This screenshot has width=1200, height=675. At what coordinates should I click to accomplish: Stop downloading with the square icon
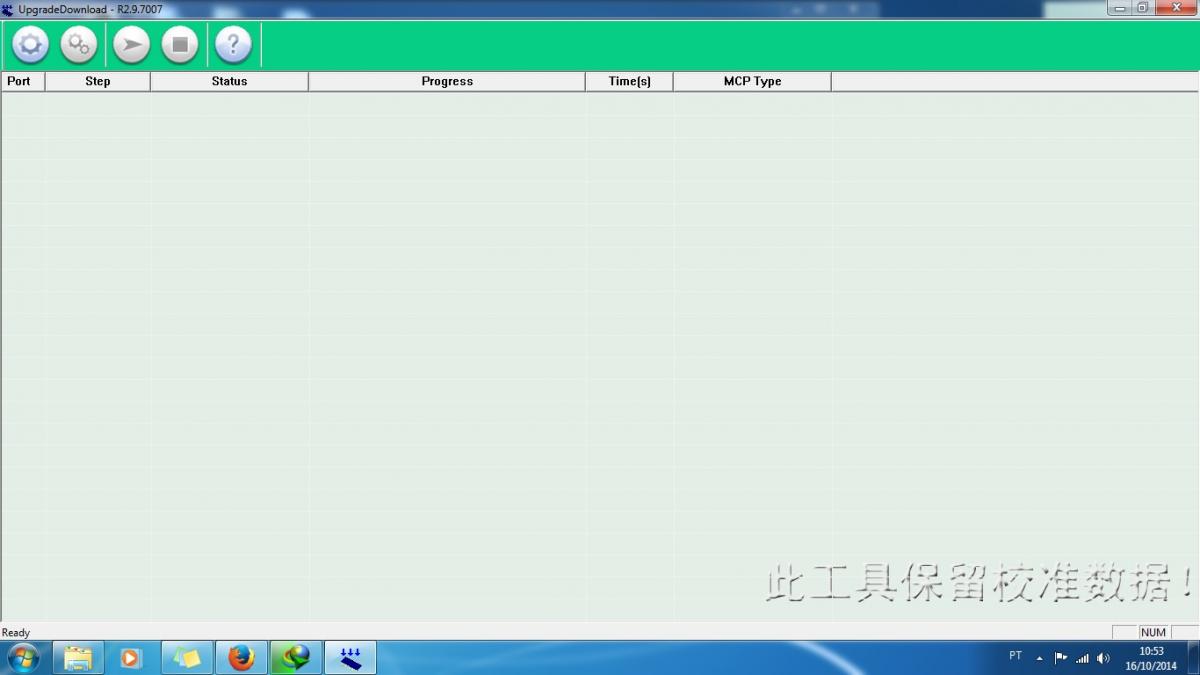click(x=180, y=45)
